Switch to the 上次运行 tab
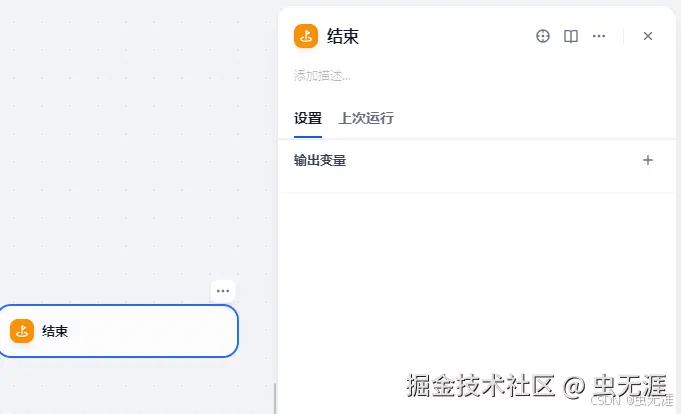The image size is (681, 414). coord(366,119)
